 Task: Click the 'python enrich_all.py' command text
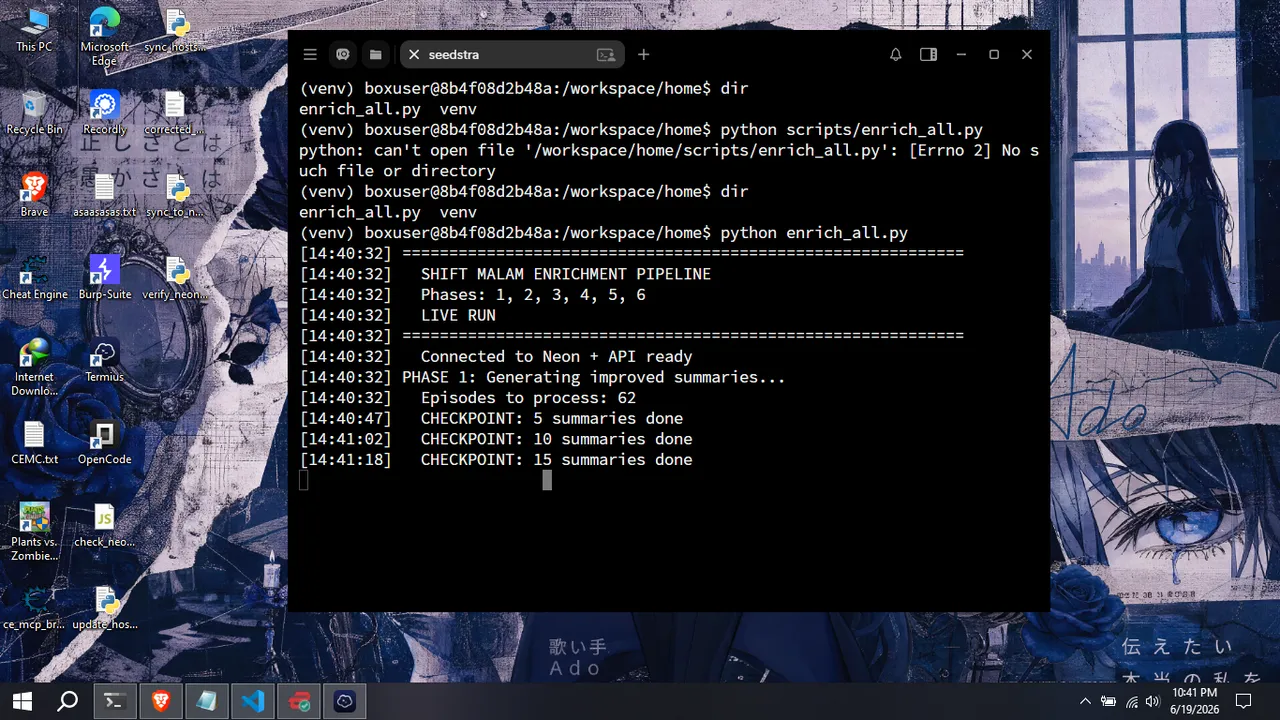tap(814, 233)
